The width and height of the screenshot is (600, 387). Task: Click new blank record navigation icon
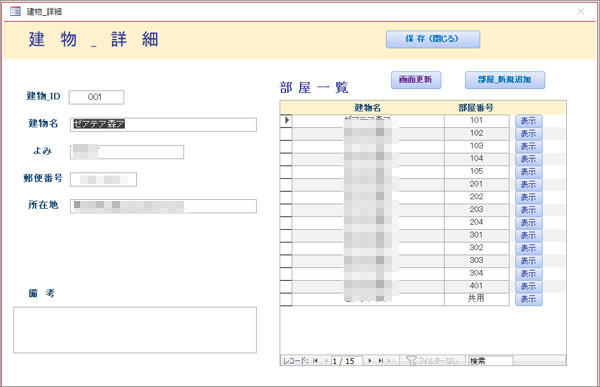391,361
